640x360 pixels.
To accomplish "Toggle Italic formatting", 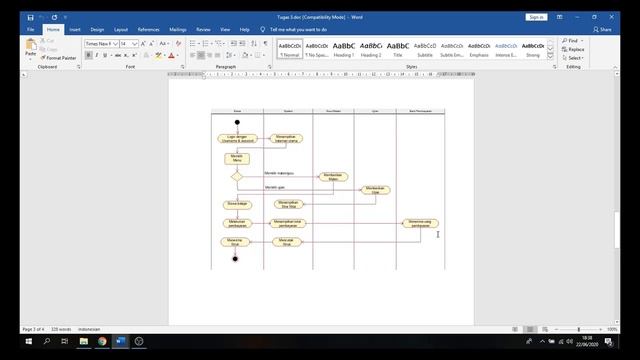I will point(96,55).
